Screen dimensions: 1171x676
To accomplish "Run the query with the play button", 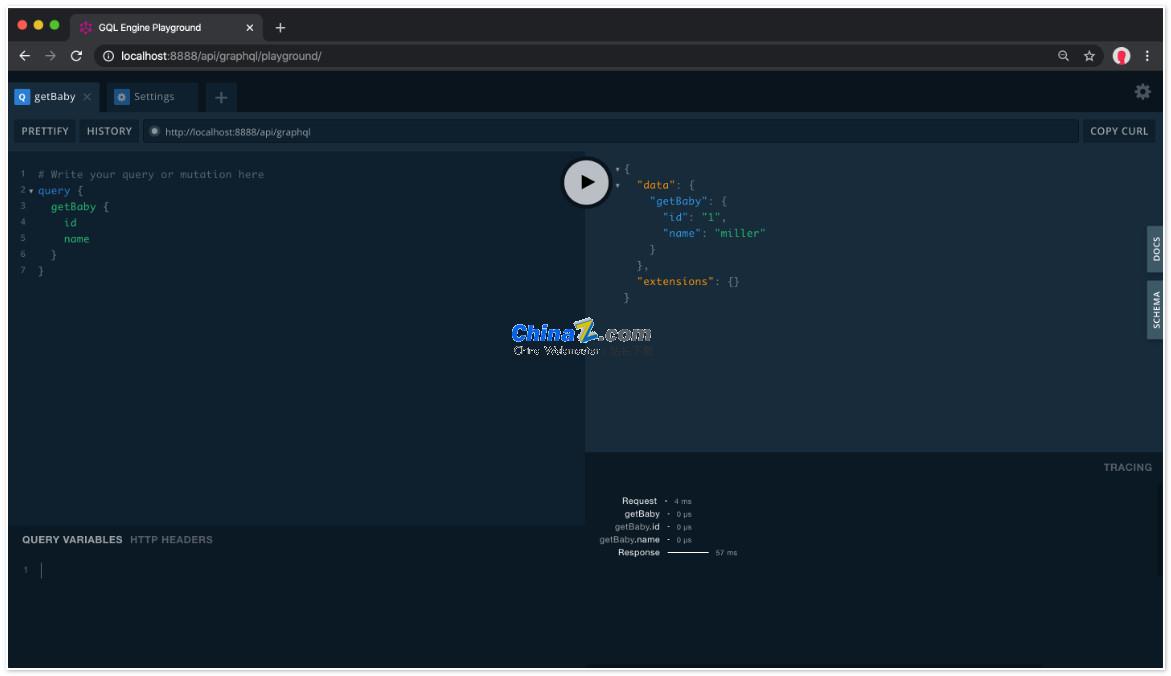I will coord(586,182).
